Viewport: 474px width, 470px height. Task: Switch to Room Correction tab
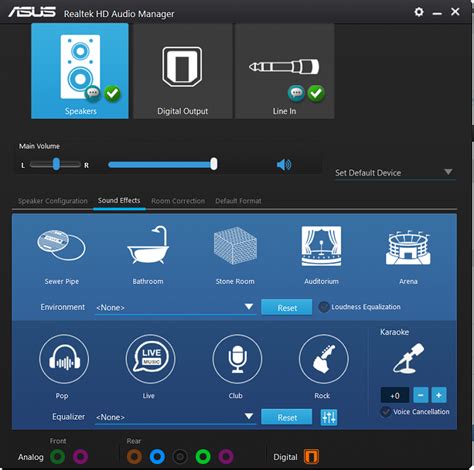(178, 201)
